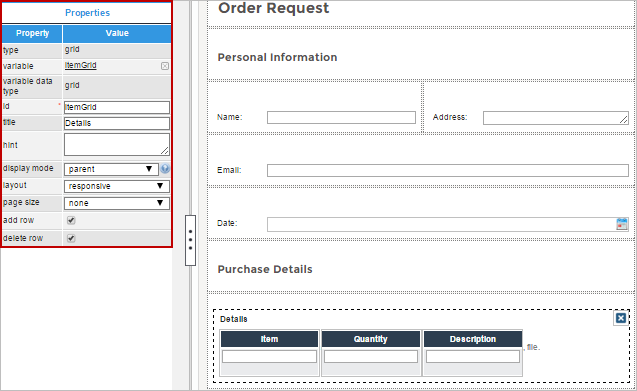Click the Property column header

(32, 33)
